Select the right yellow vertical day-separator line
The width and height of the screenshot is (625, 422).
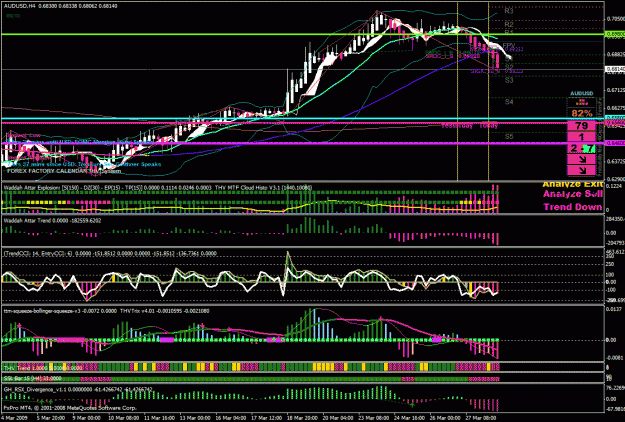[489, 92]
